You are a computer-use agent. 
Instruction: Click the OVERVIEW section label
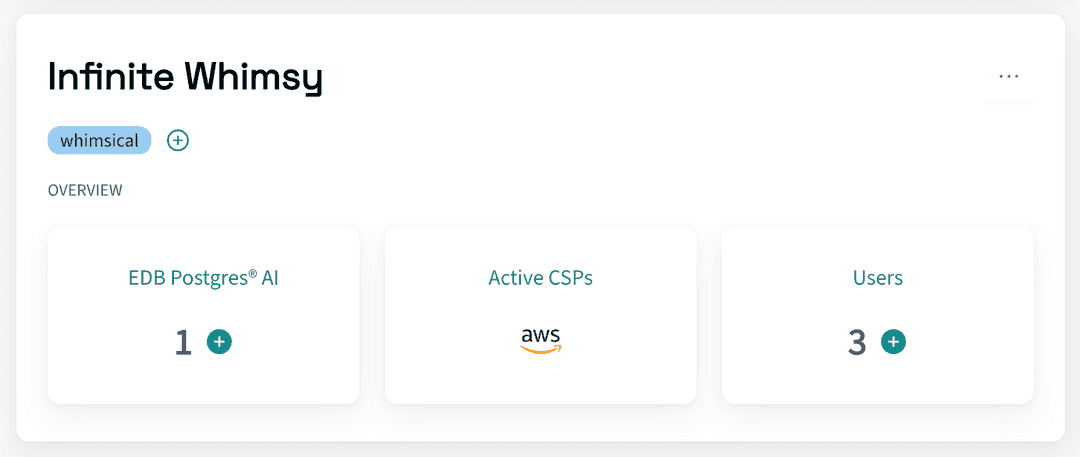(x=85, y=190)
